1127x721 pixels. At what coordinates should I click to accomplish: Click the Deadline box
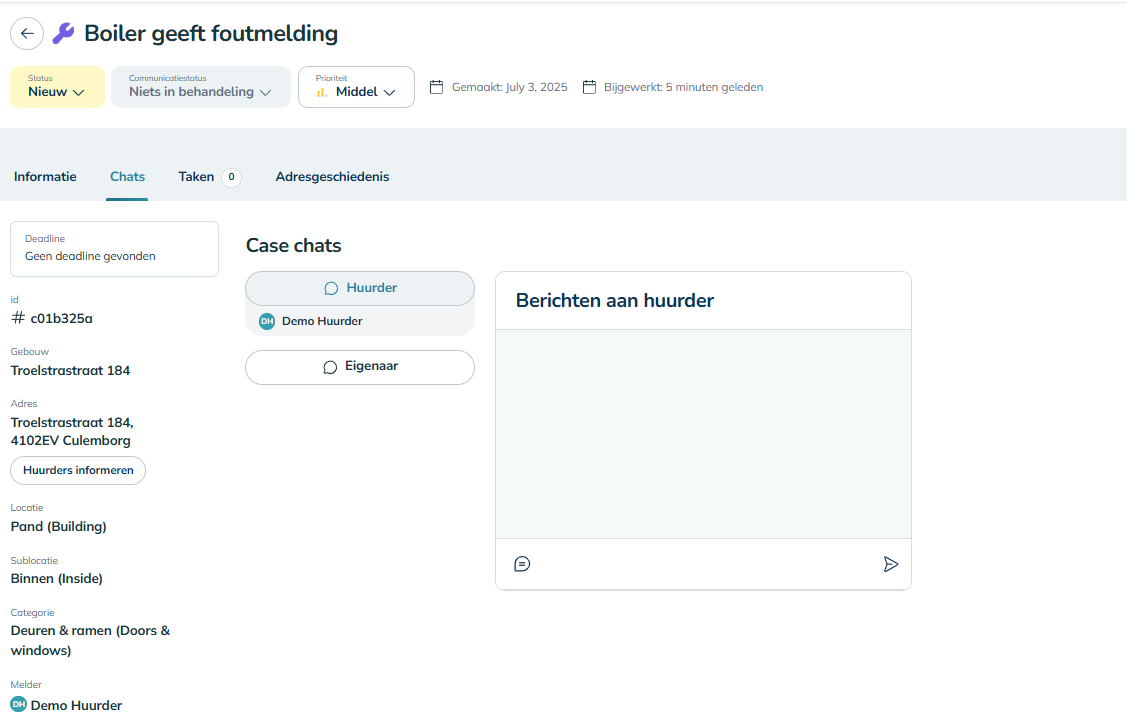[x=114, y=249]
